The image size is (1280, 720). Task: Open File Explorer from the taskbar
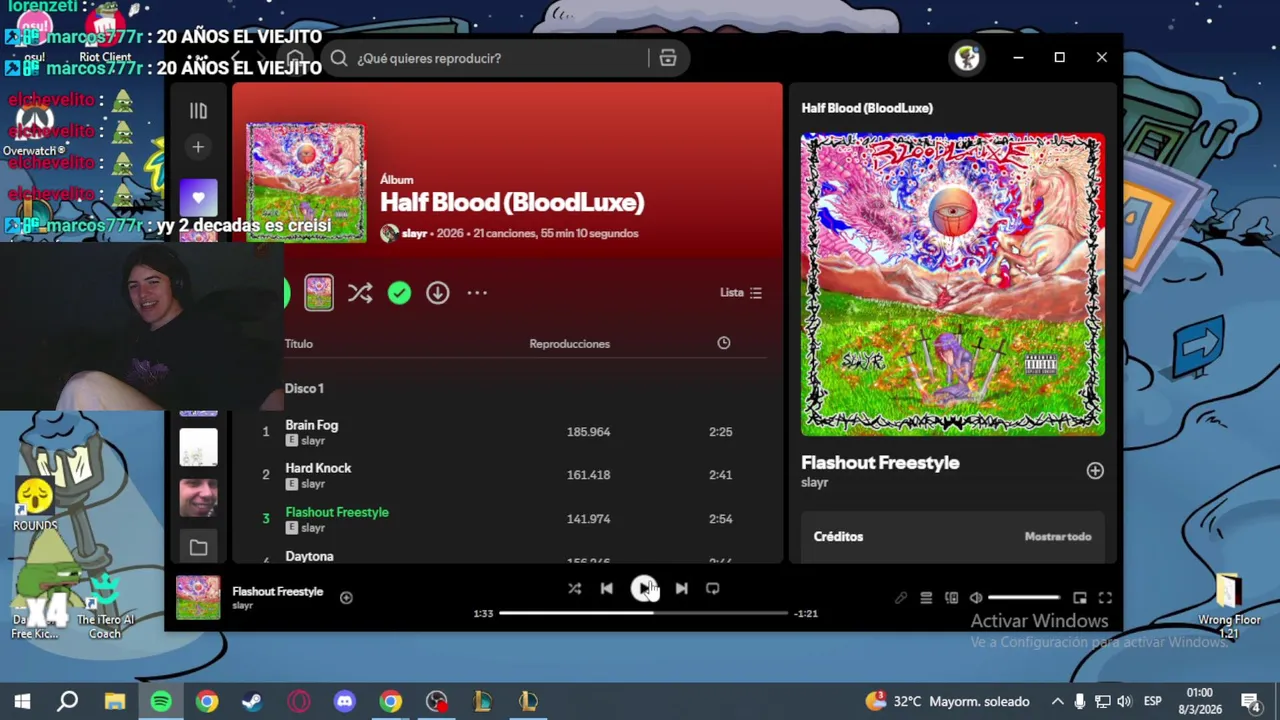[115, 702]
